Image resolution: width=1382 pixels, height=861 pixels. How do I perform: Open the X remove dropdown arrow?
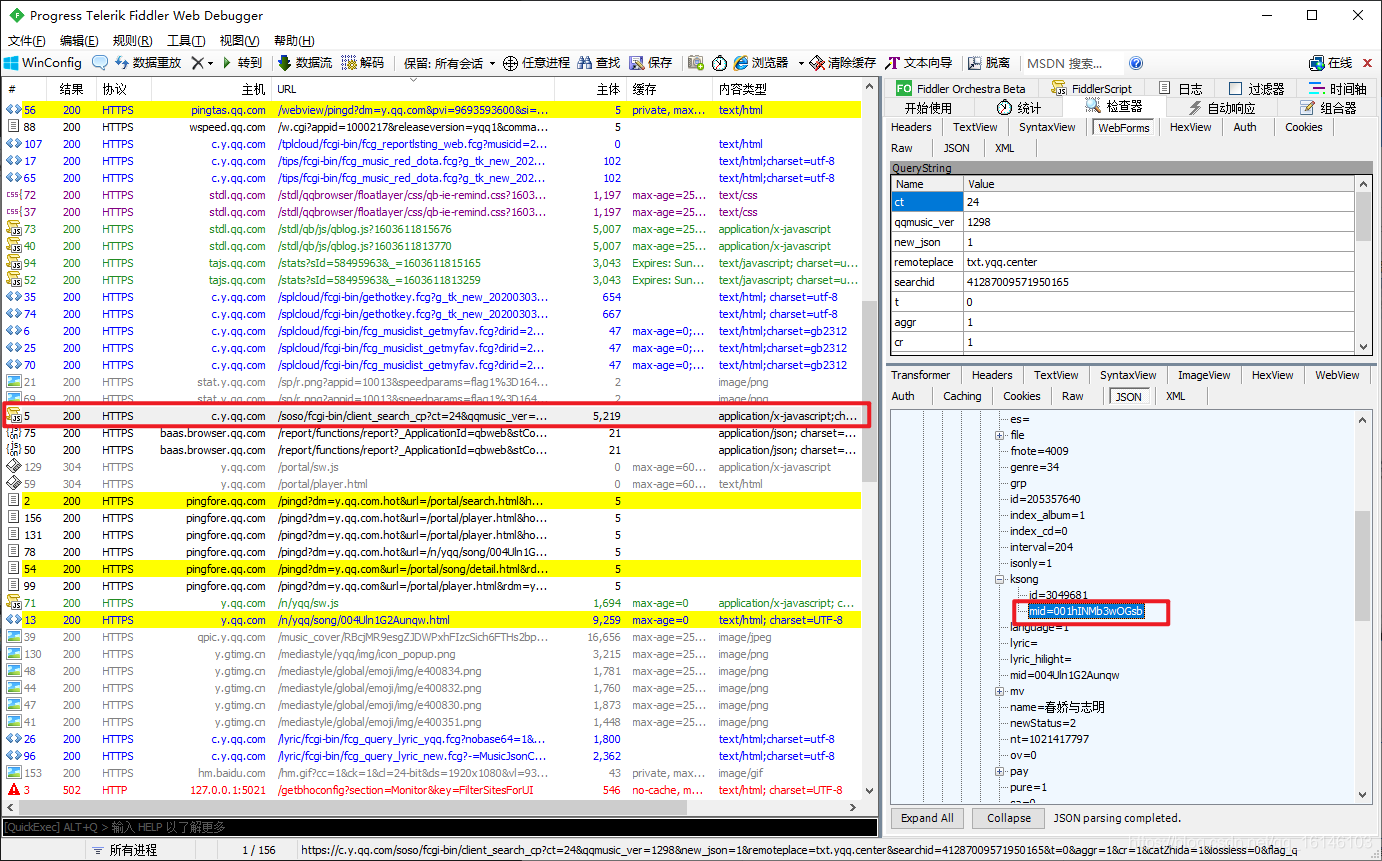pyautogui.click(x=210, y=63)
